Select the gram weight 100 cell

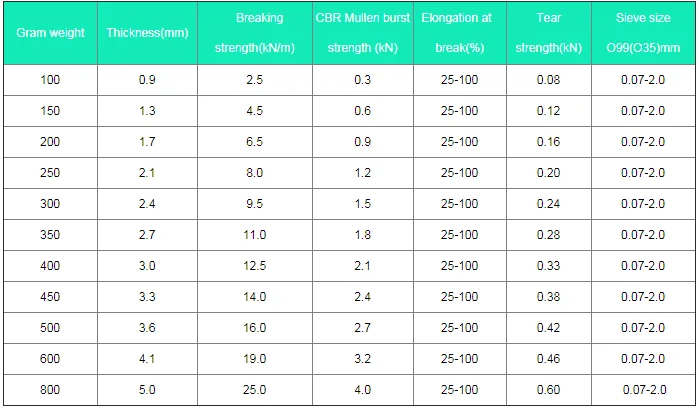[x=50, y=80]
